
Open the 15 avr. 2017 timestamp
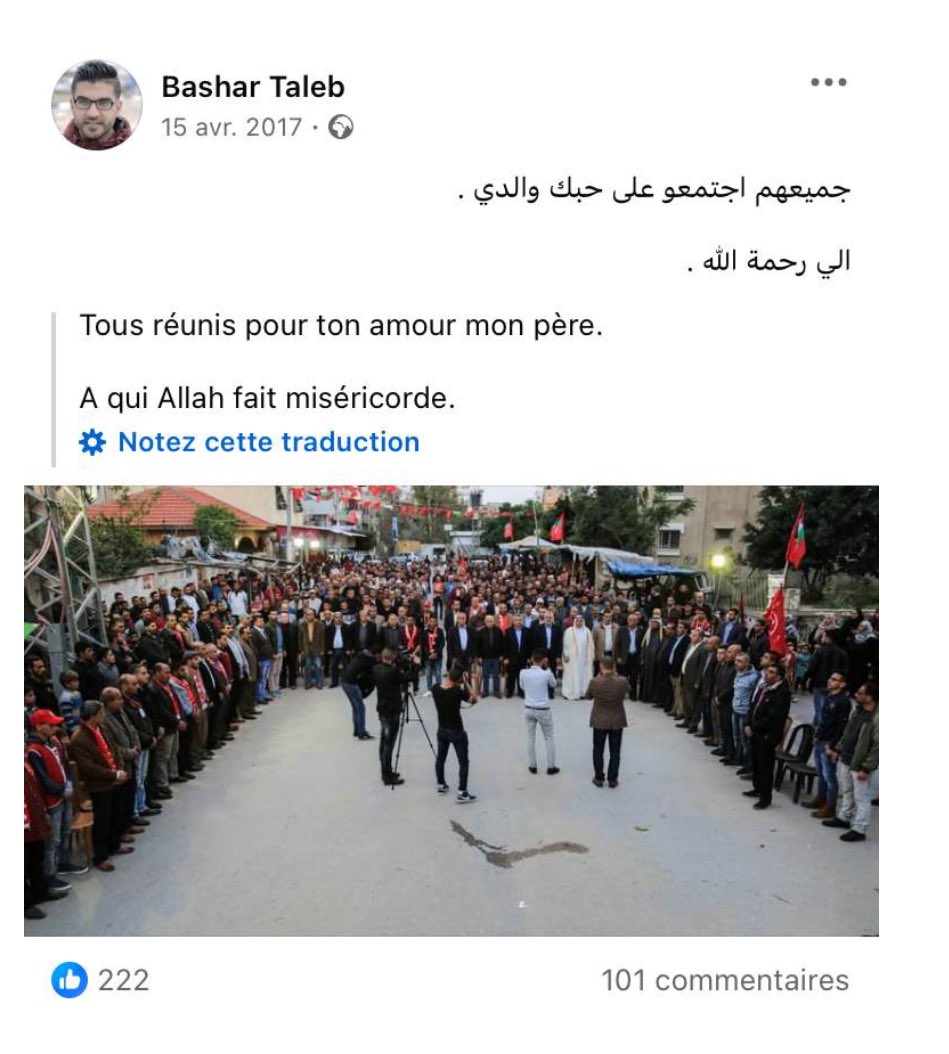[x=231, y=127]
